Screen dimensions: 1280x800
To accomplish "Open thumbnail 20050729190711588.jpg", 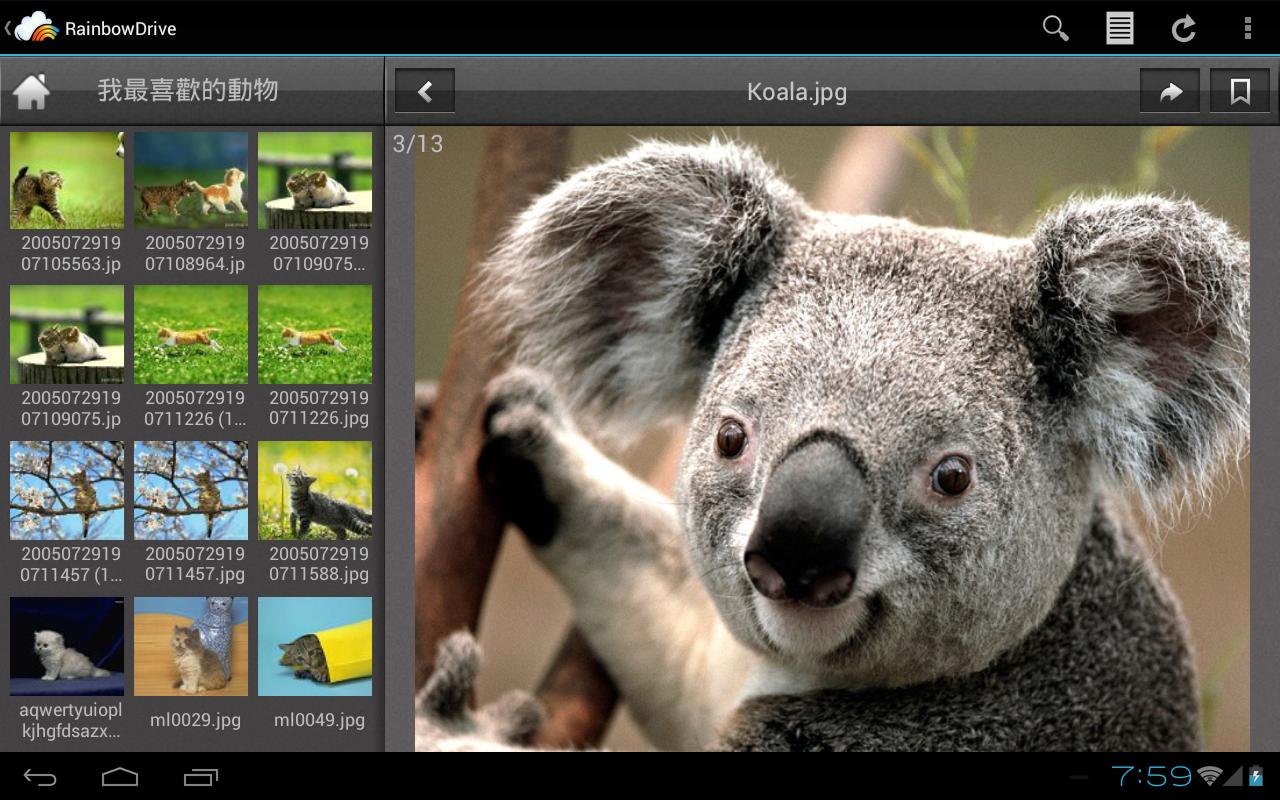I will click(x=315, y=491).
